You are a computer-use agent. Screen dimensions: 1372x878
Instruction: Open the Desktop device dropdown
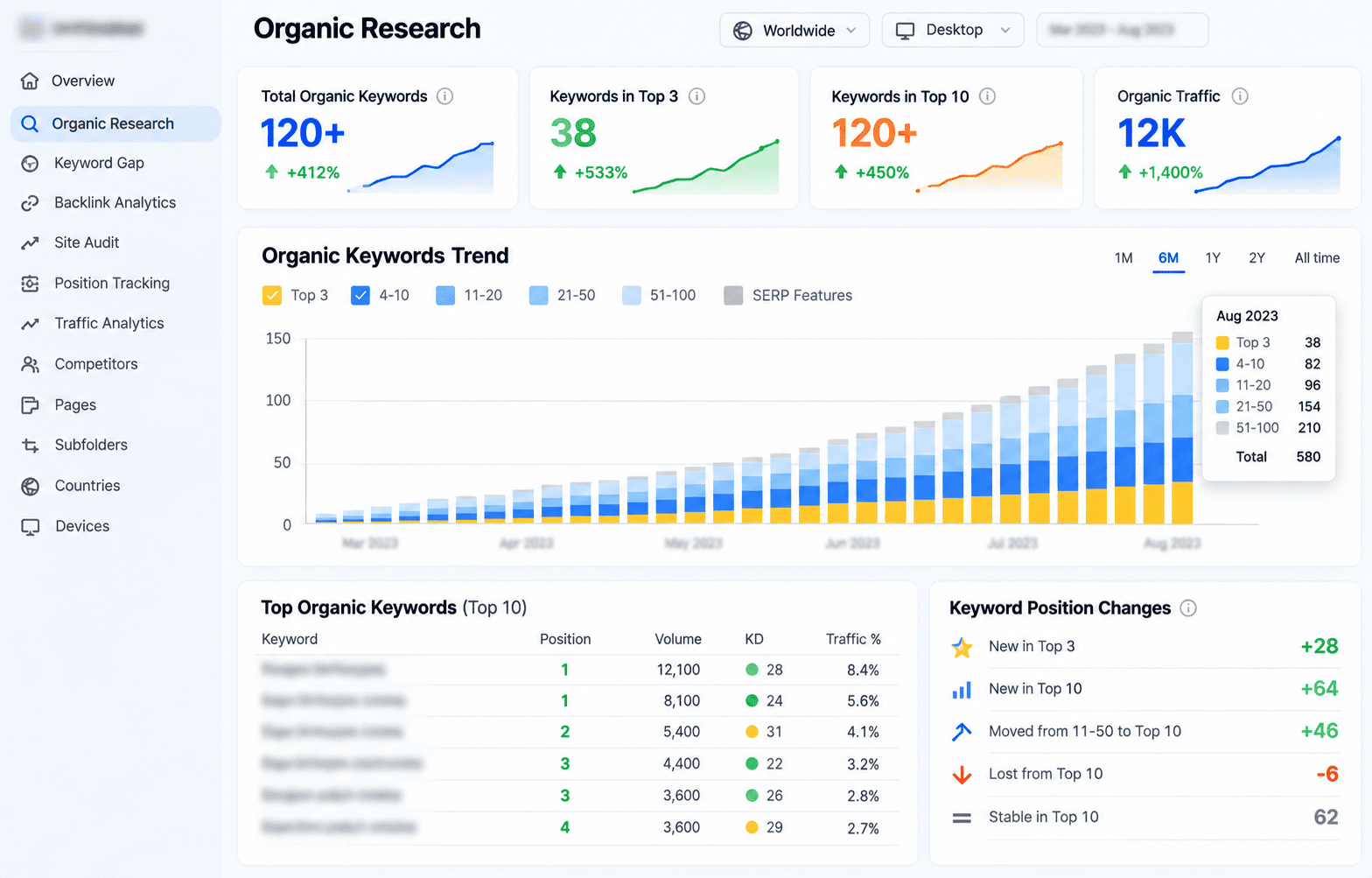click(953, 30)
